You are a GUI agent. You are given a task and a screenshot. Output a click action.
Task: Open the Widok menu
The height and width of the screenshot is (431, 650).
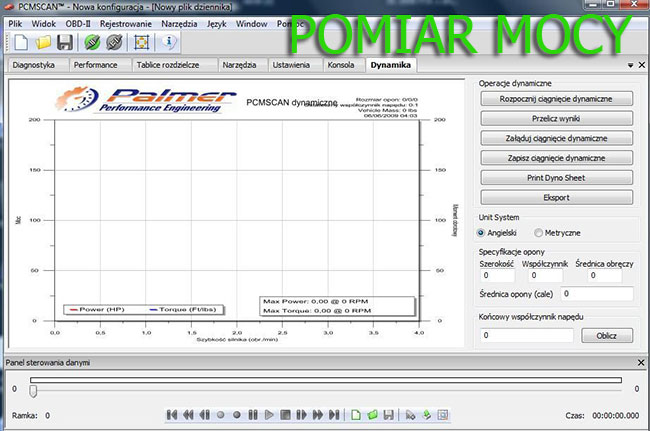click(44, 24)
